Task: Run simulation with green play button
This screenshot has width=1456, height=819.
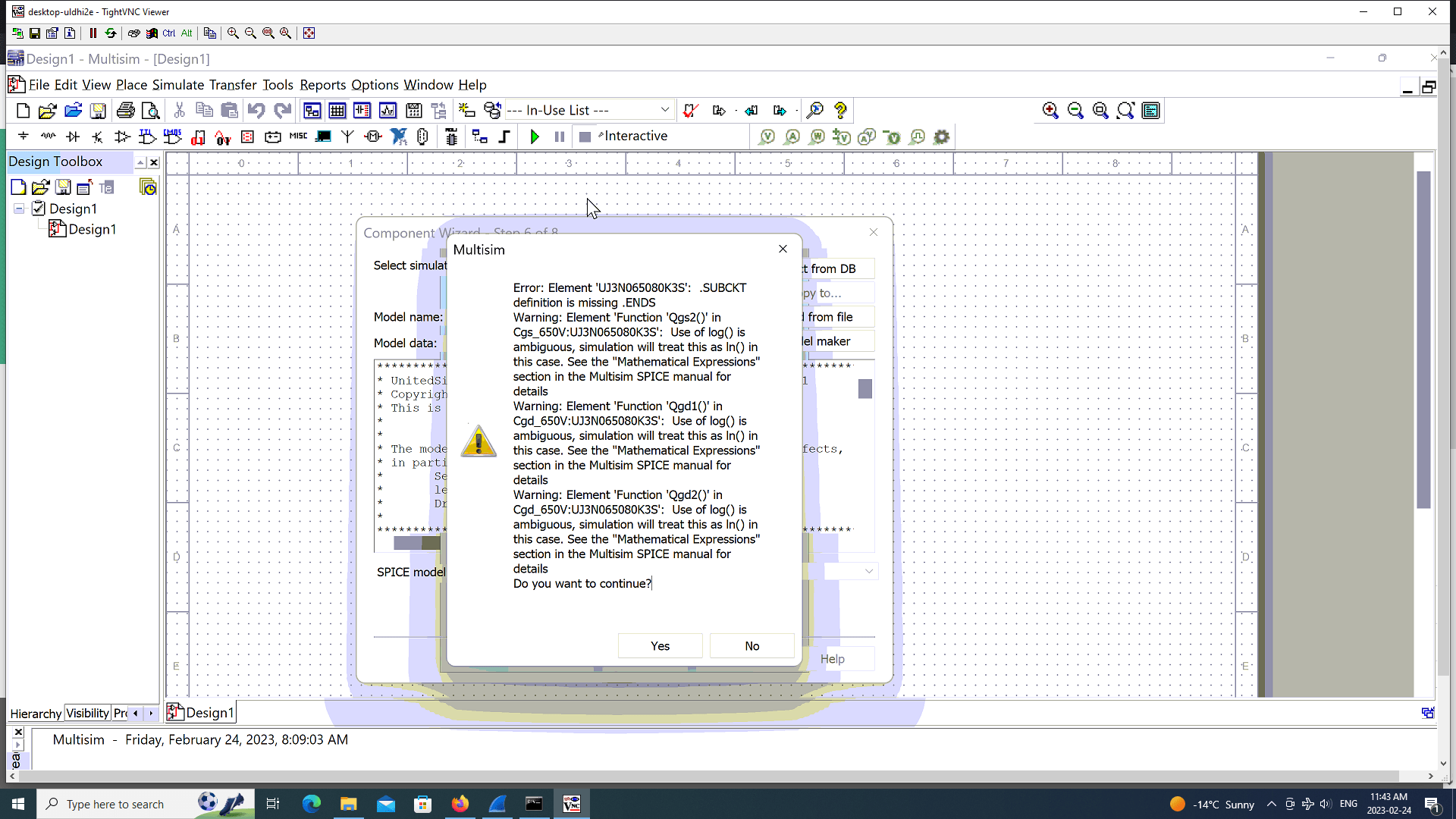Action: (x=535, y=136)
